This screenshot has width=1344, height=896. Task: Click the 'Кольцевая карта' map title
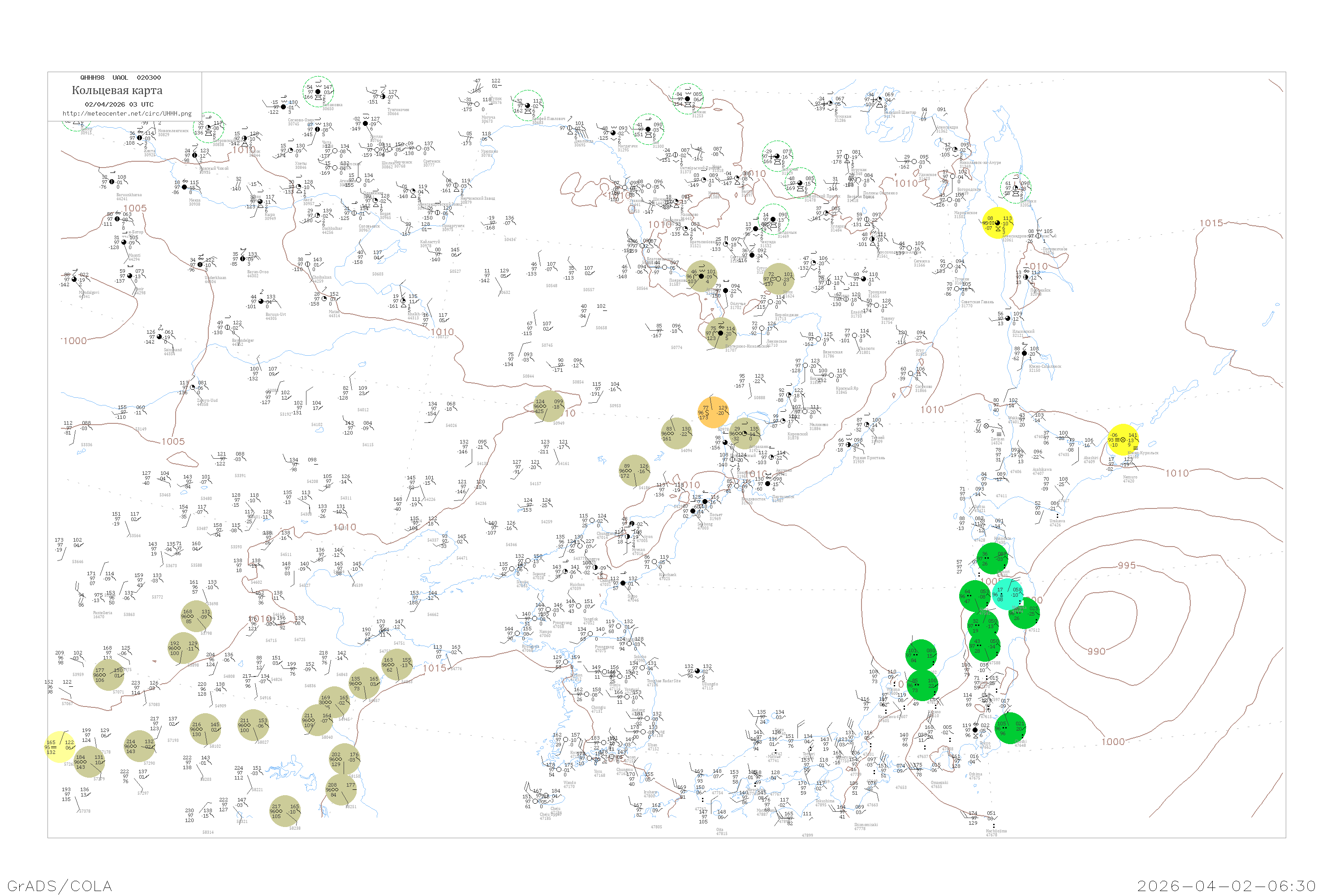pos(117,90)
